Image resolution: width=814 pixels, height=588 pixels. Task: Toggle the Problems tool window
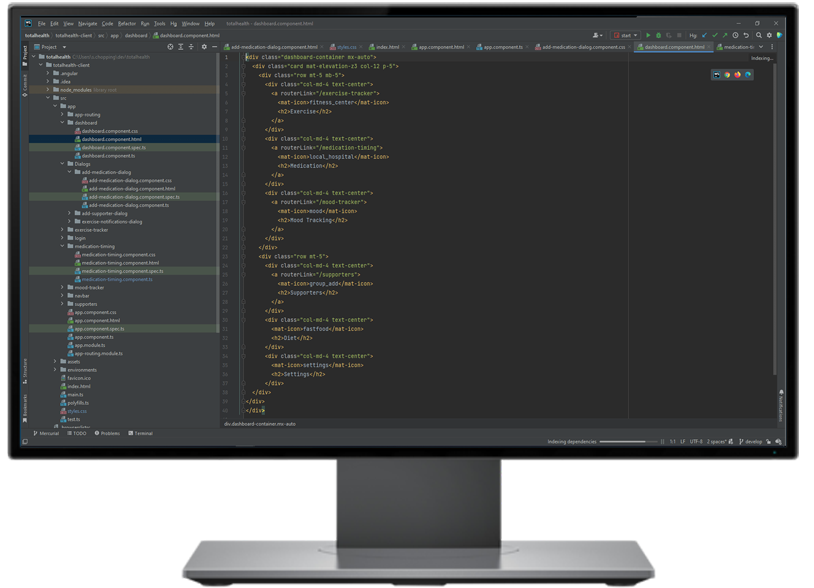pyautogui.click(x=108, y=433)
